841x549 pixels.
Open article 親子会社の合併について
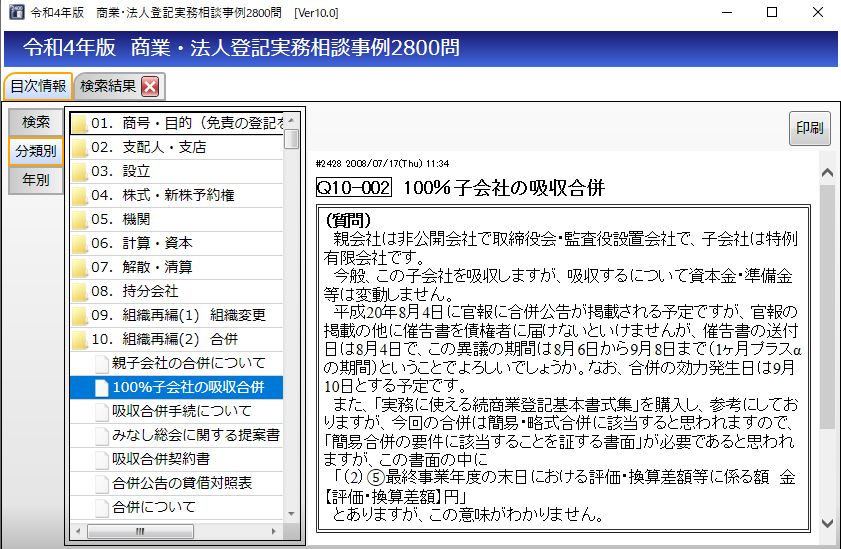click(188, 363)
